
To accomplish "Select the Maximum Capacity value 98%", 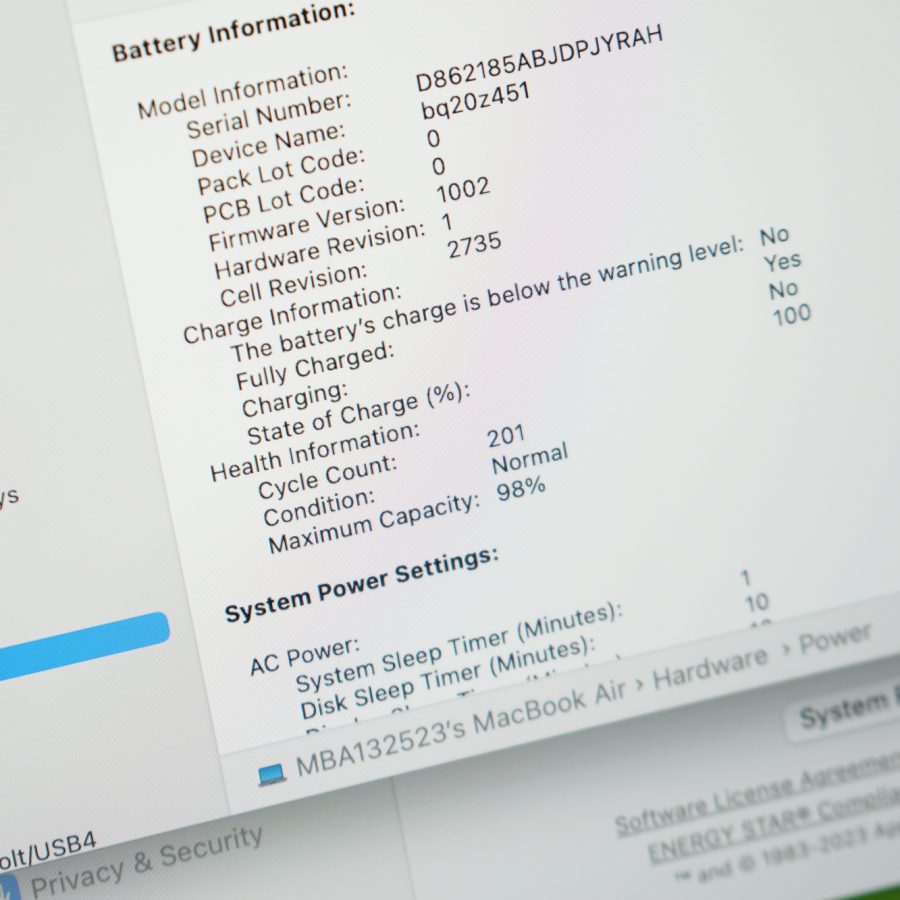I will [521, 489].
